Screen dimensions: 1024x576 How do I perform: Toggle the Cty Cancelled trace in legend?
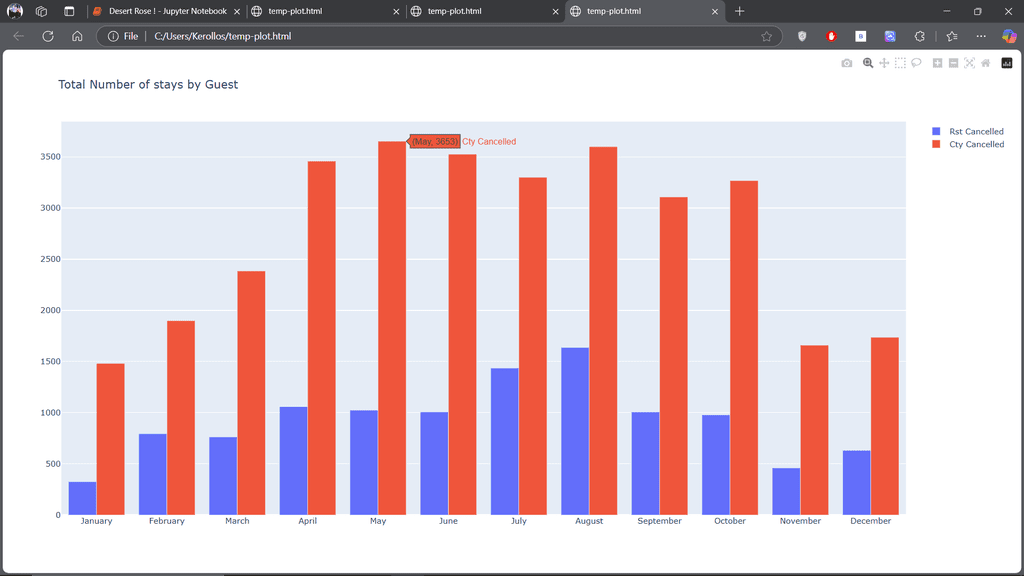tap(968, 144)
